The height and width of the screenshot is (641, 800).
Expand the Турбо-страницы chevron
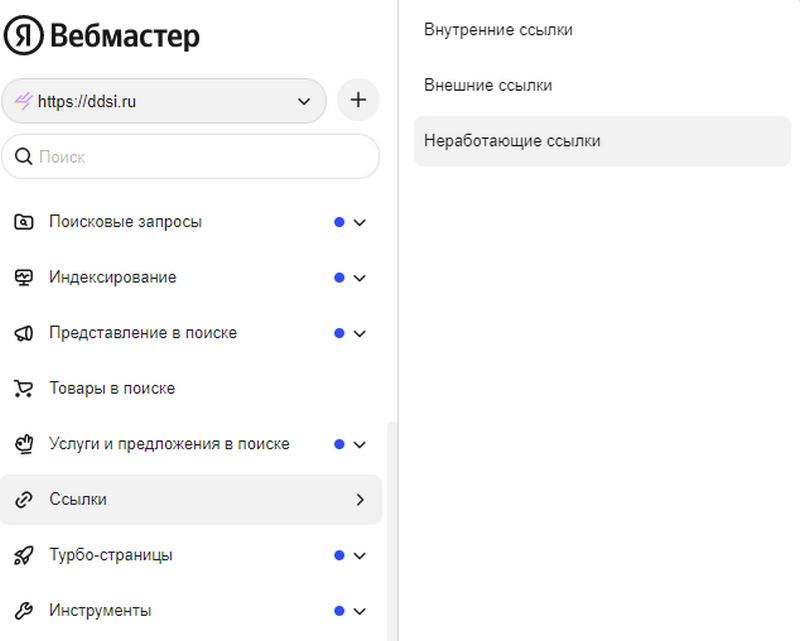(x=360, y=556)
